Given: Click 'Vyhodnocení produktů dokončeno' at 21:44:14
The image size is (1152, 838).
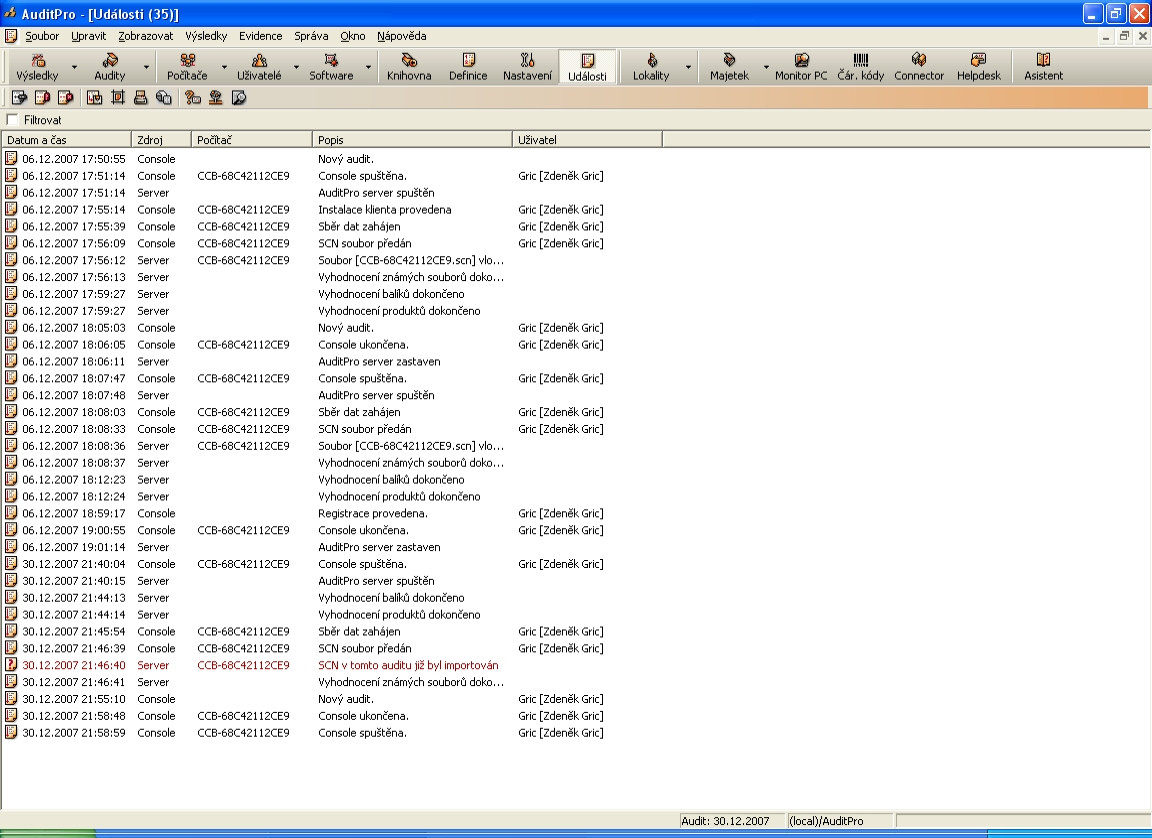Looking at the screenshot, I should (399, 615).
